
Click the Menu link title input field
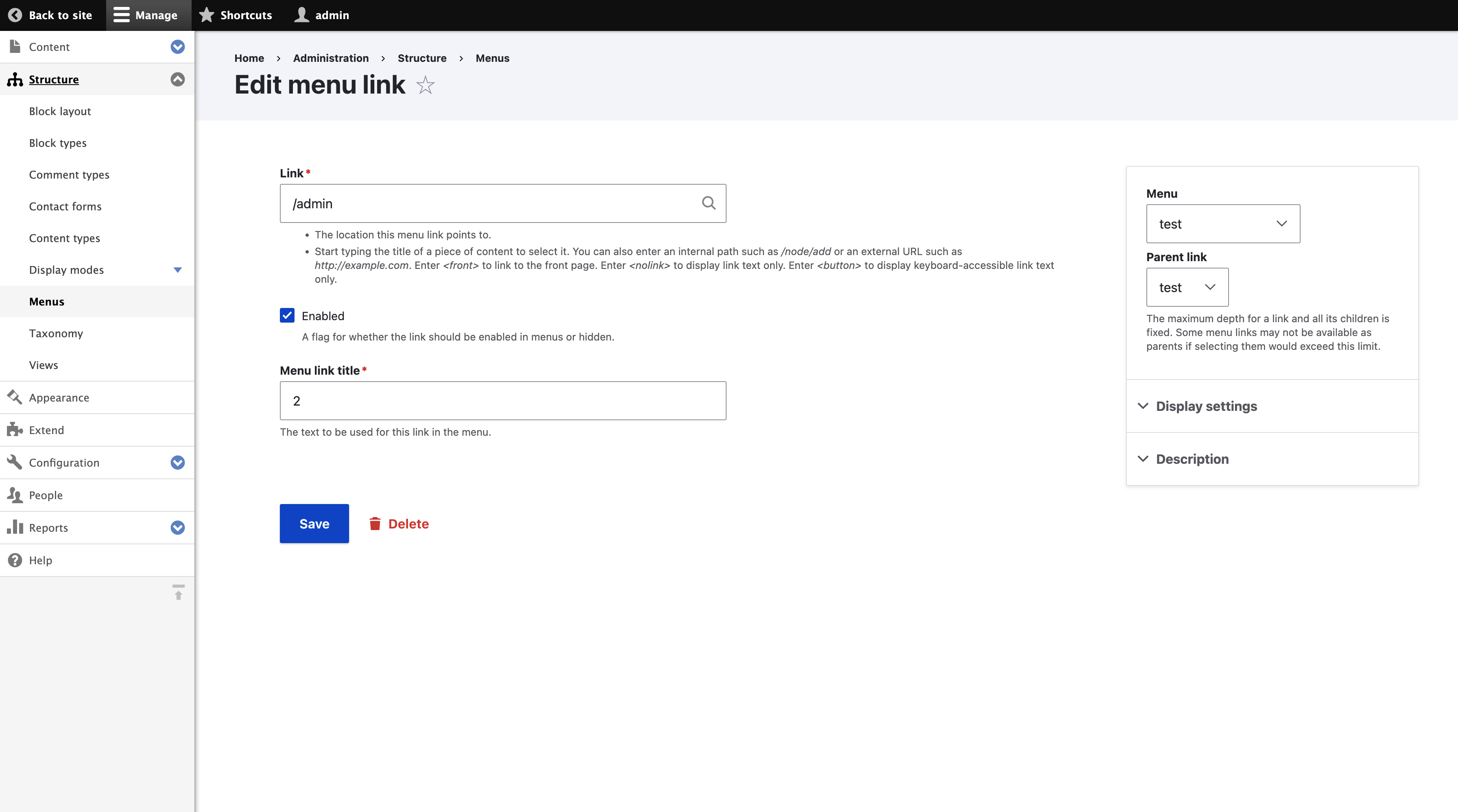pos(502,401)
